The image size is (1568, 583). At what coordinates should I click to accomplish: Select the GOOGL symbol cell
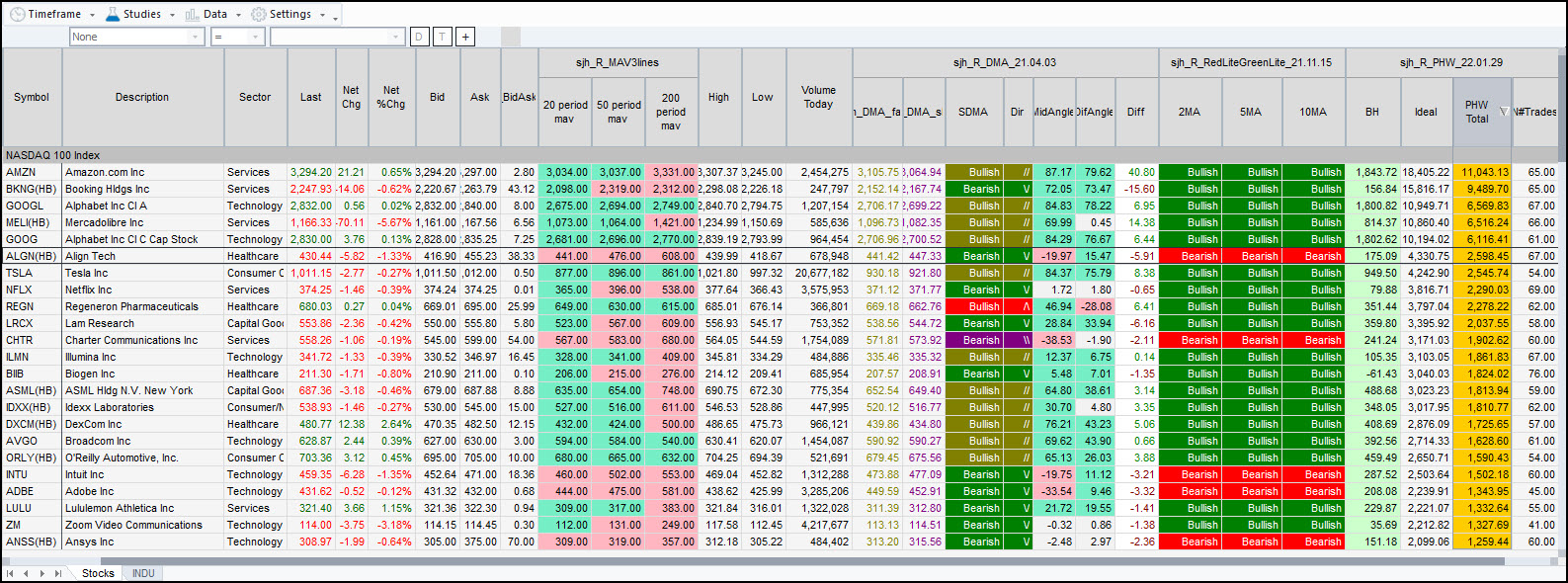point(32,206)
